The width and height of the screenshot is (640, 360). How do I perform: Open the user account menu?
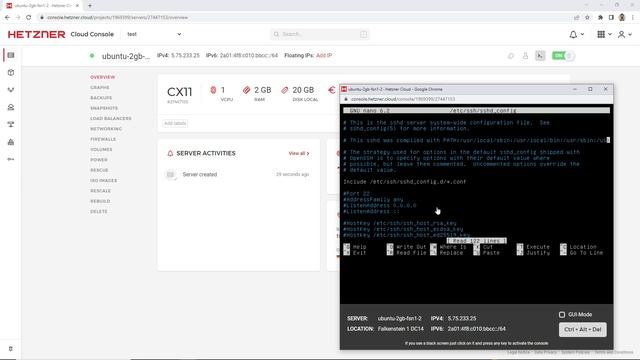621,35
